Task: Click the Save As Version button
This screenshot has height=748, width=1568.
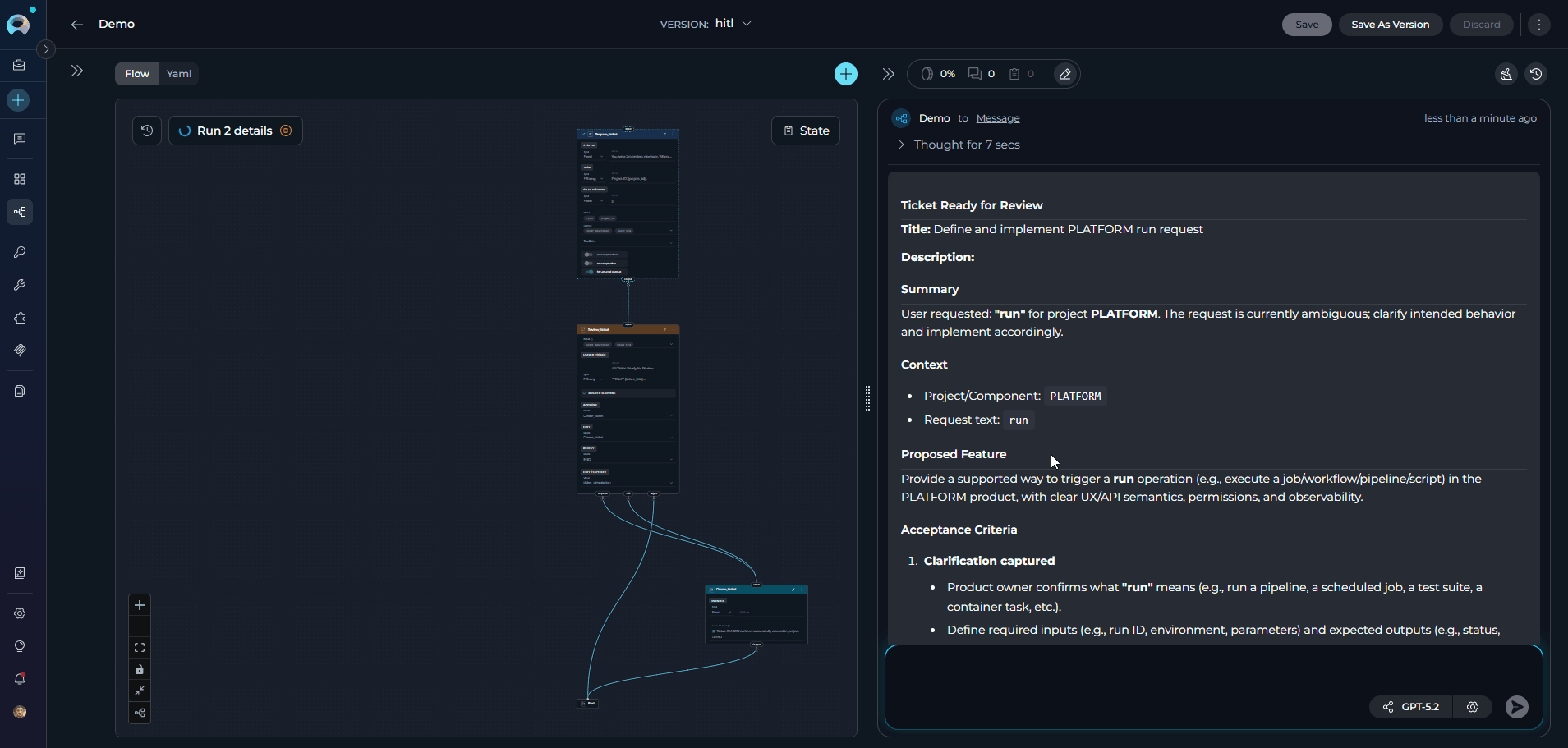Action: (x=1390, y=25)
